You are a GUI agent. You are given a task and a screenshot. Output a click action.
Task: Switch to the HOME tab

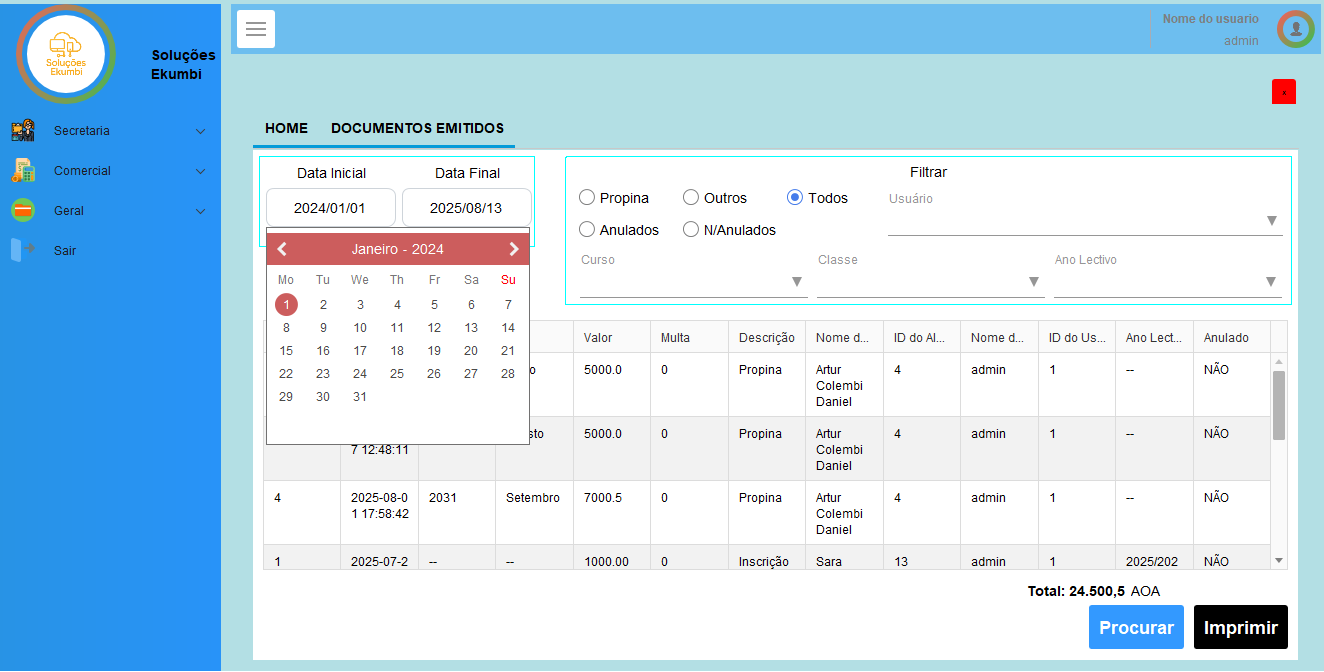coord(286,129)
